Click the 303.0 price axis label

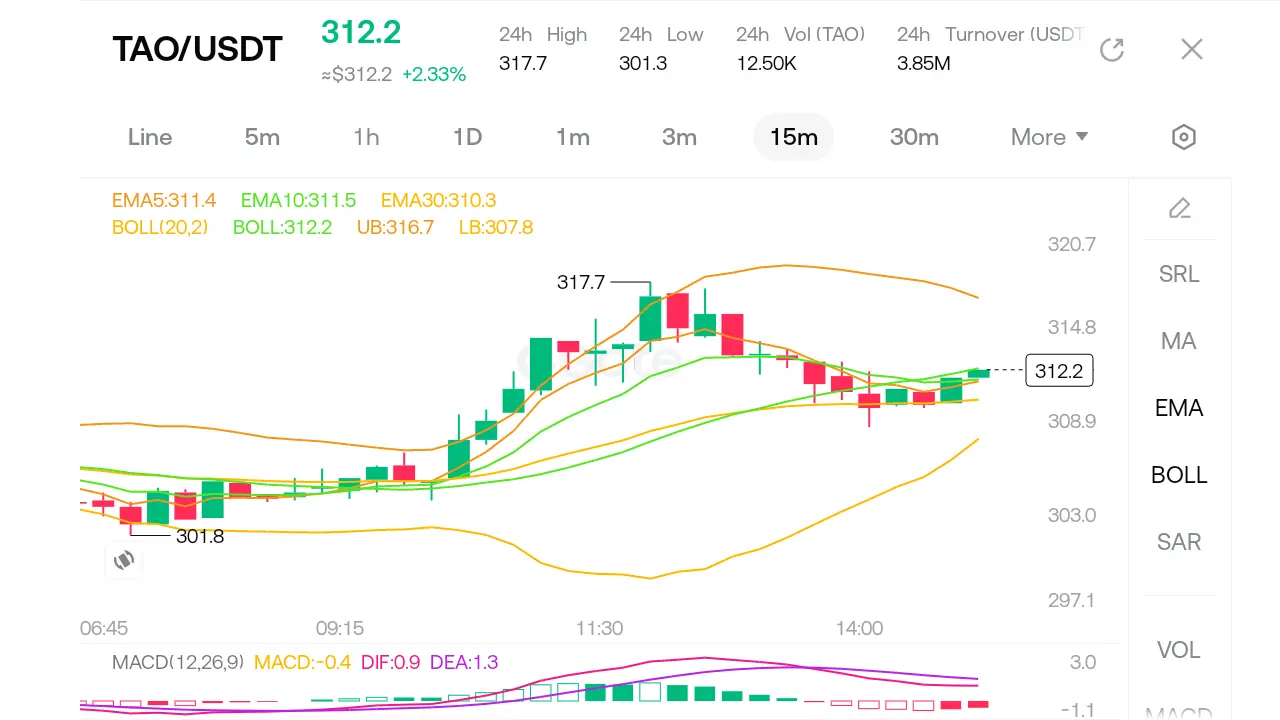[1072, 515]
